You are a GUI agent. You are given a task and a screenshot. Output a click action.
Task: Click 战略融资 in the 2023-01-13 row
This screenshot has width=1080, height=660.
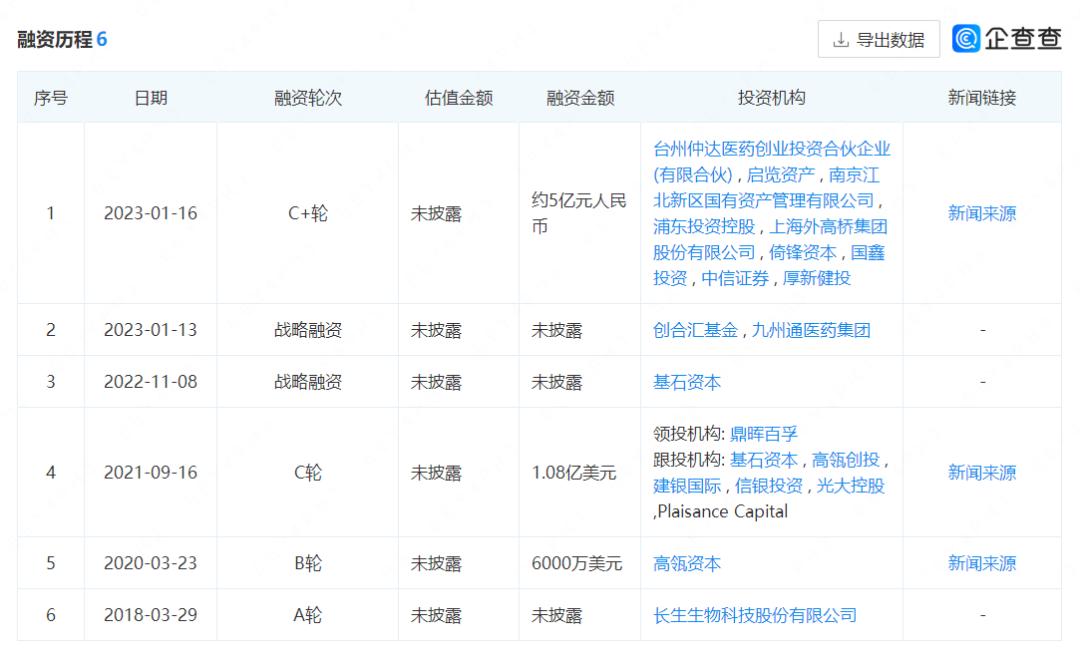point(308,331)
